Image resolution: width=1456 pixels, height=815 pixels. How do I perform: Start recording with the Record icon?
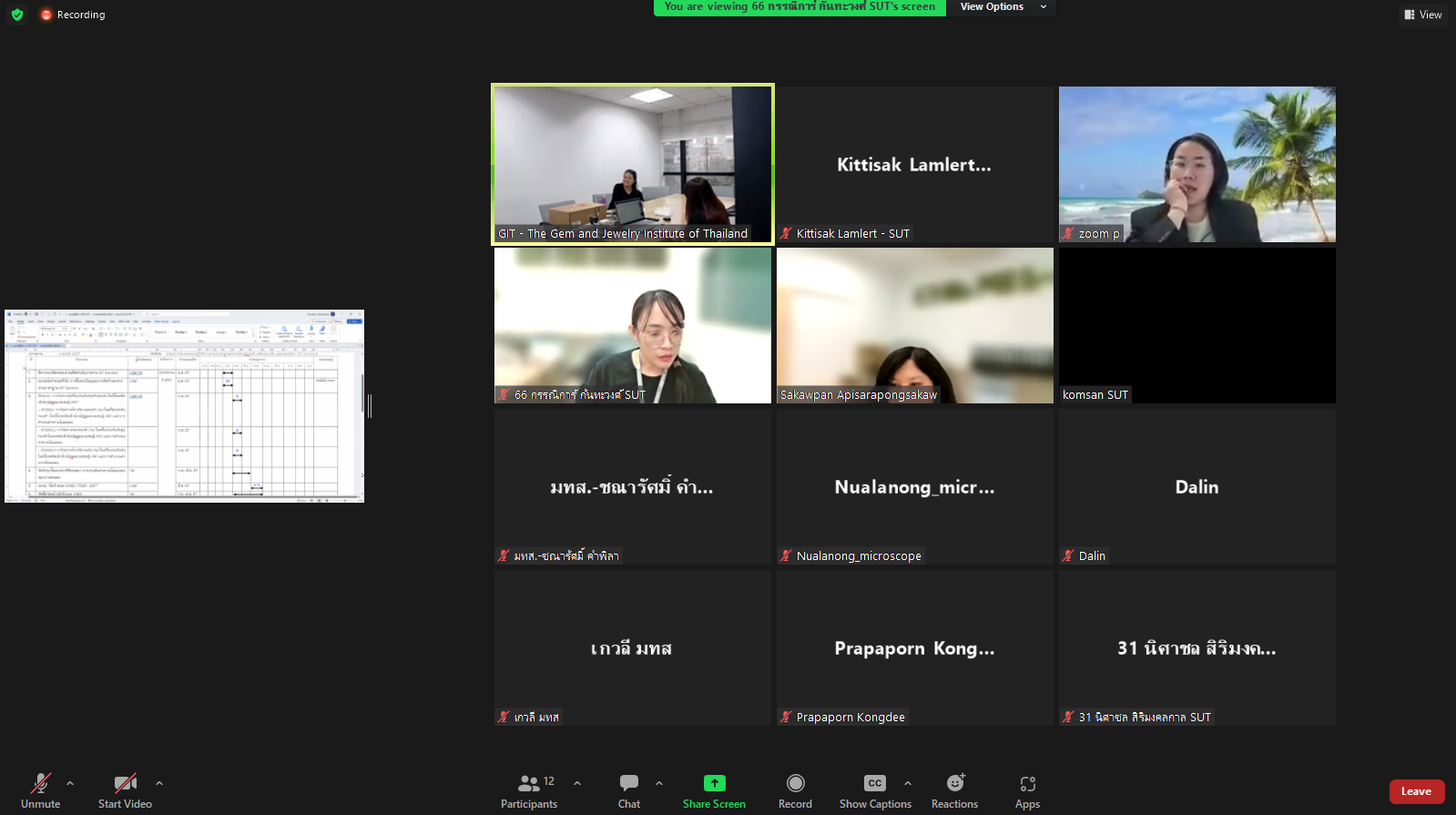(x=795, y=784)
